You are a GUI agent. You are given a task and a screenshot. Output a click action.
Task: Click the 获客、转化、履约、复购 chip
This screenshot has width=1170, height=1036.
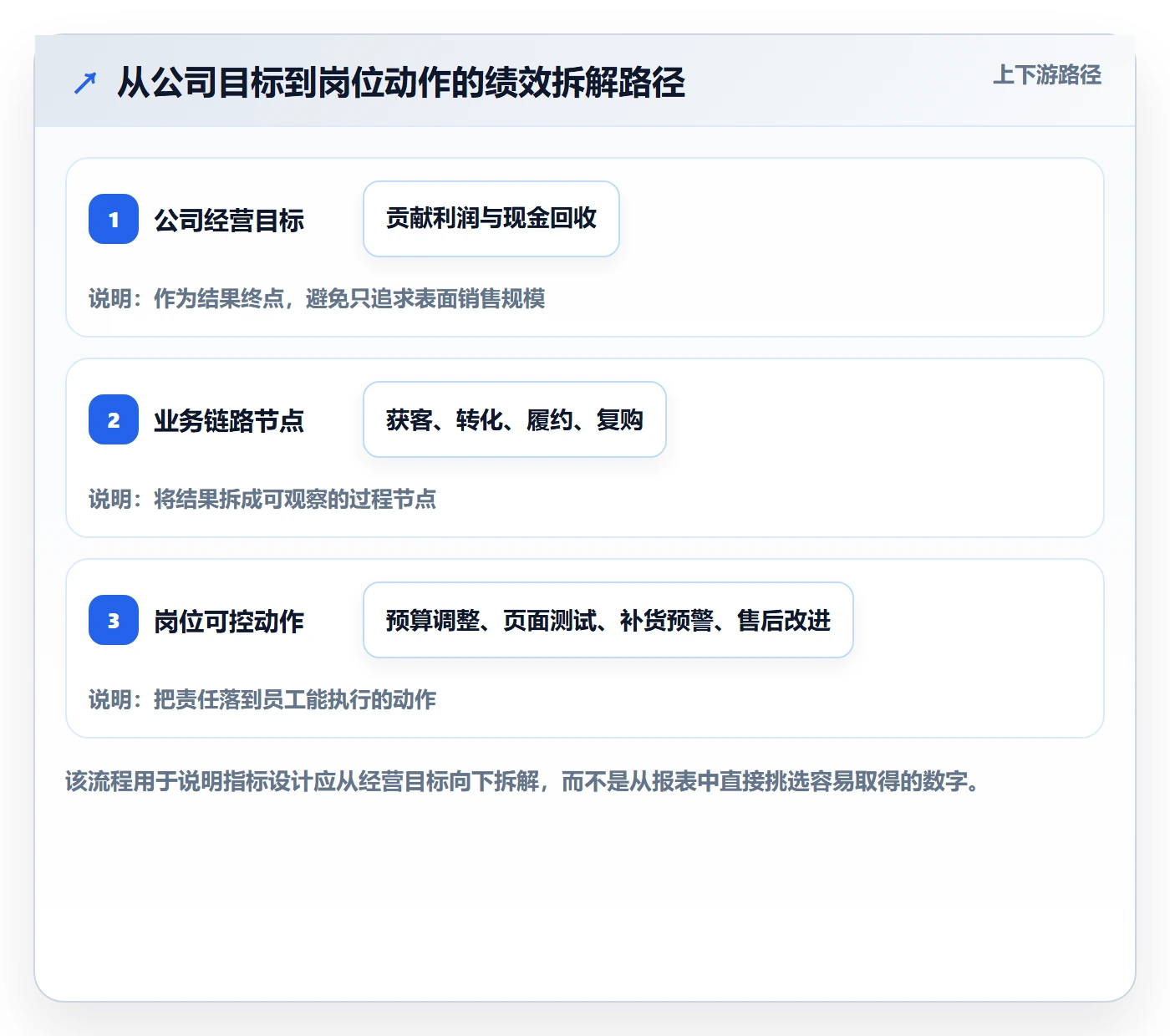click(515, 419)
